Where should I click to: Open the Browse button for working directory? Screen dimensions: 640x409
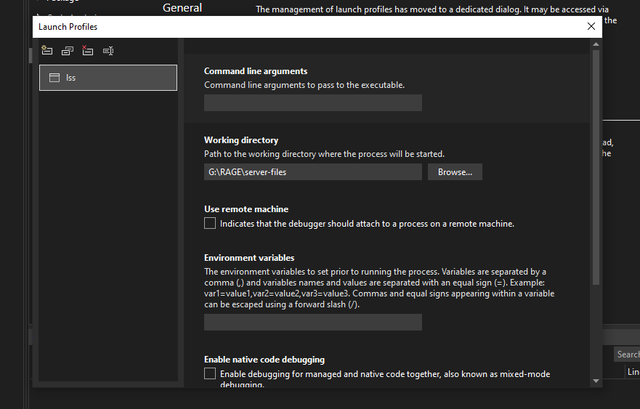tap(455, 172)
